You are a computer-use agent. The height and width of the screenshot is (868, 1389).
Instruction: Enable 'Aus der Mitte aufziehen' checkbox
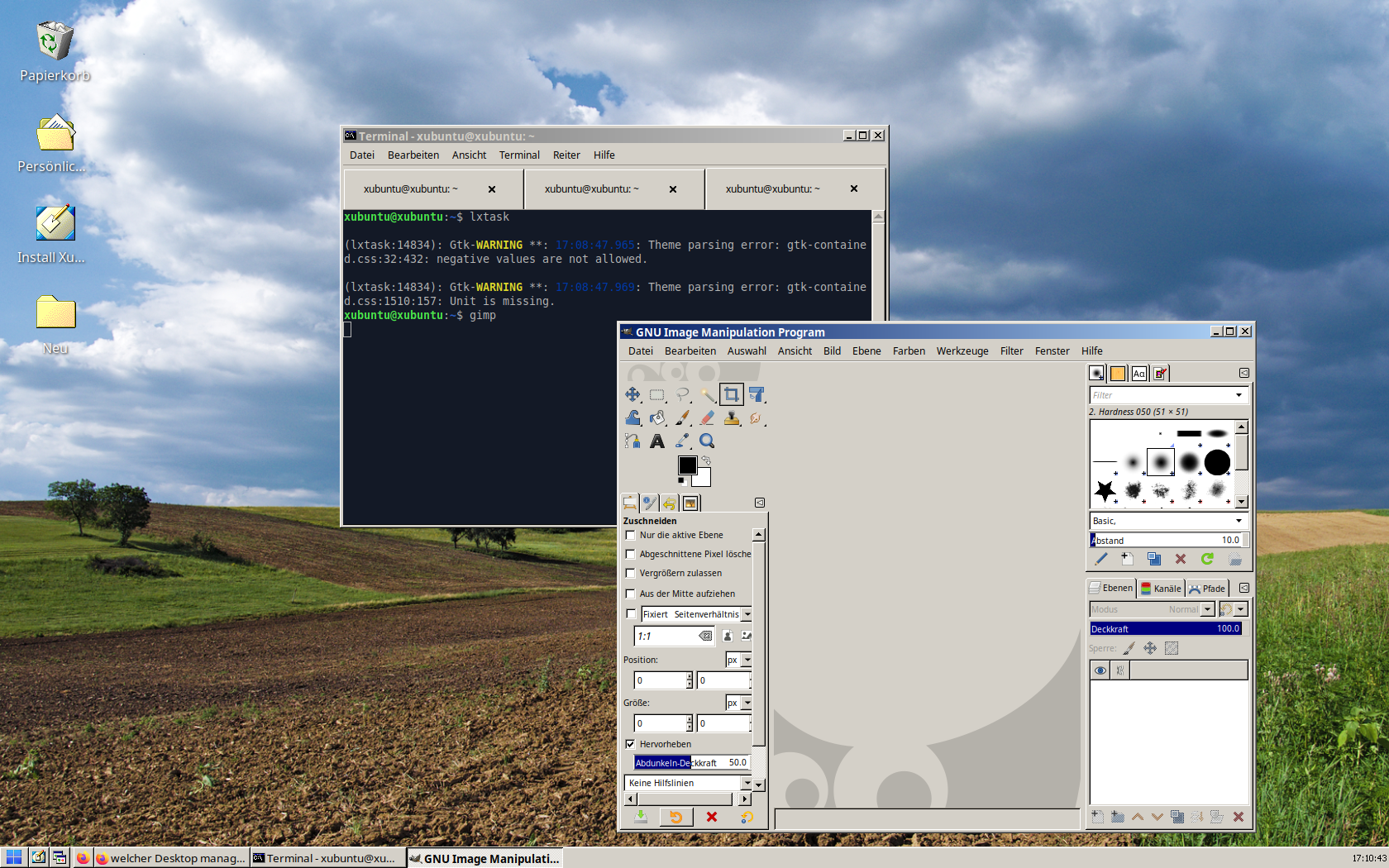click(x=631, y=594)
